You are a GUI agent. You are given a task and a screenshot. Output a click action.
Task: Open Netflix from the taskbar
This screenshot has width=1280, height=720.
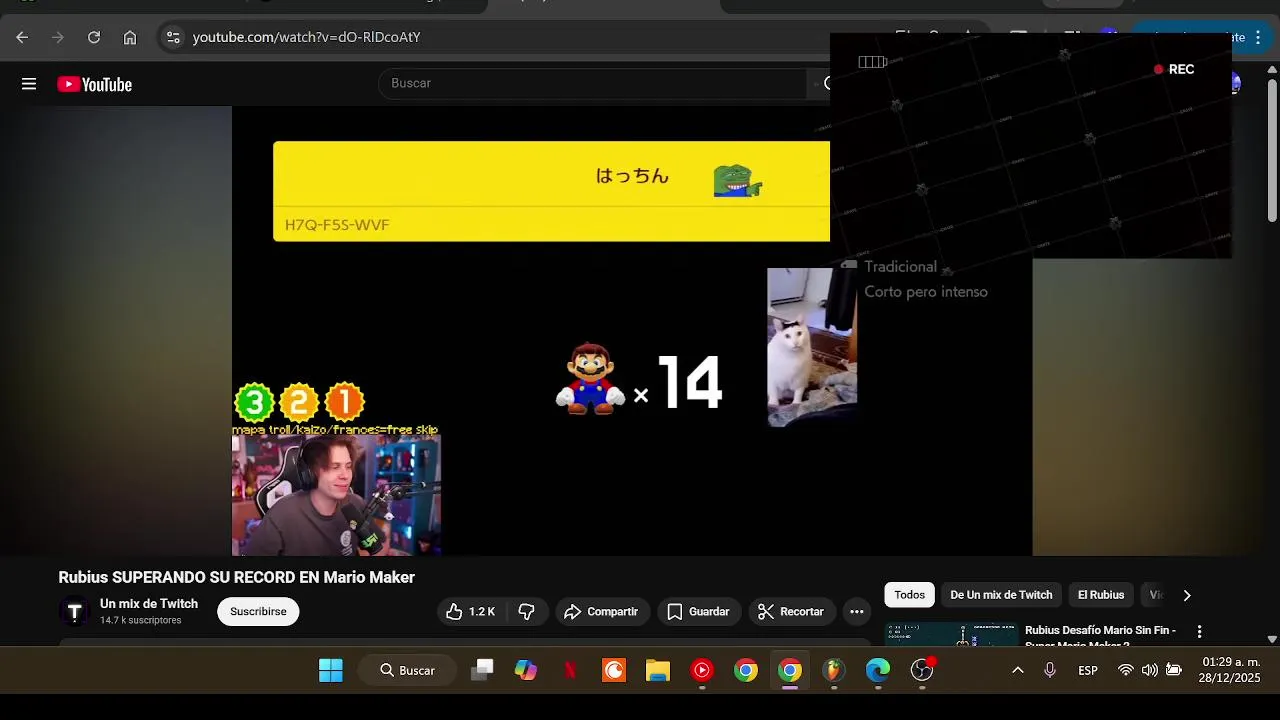(x=570, y=670)
